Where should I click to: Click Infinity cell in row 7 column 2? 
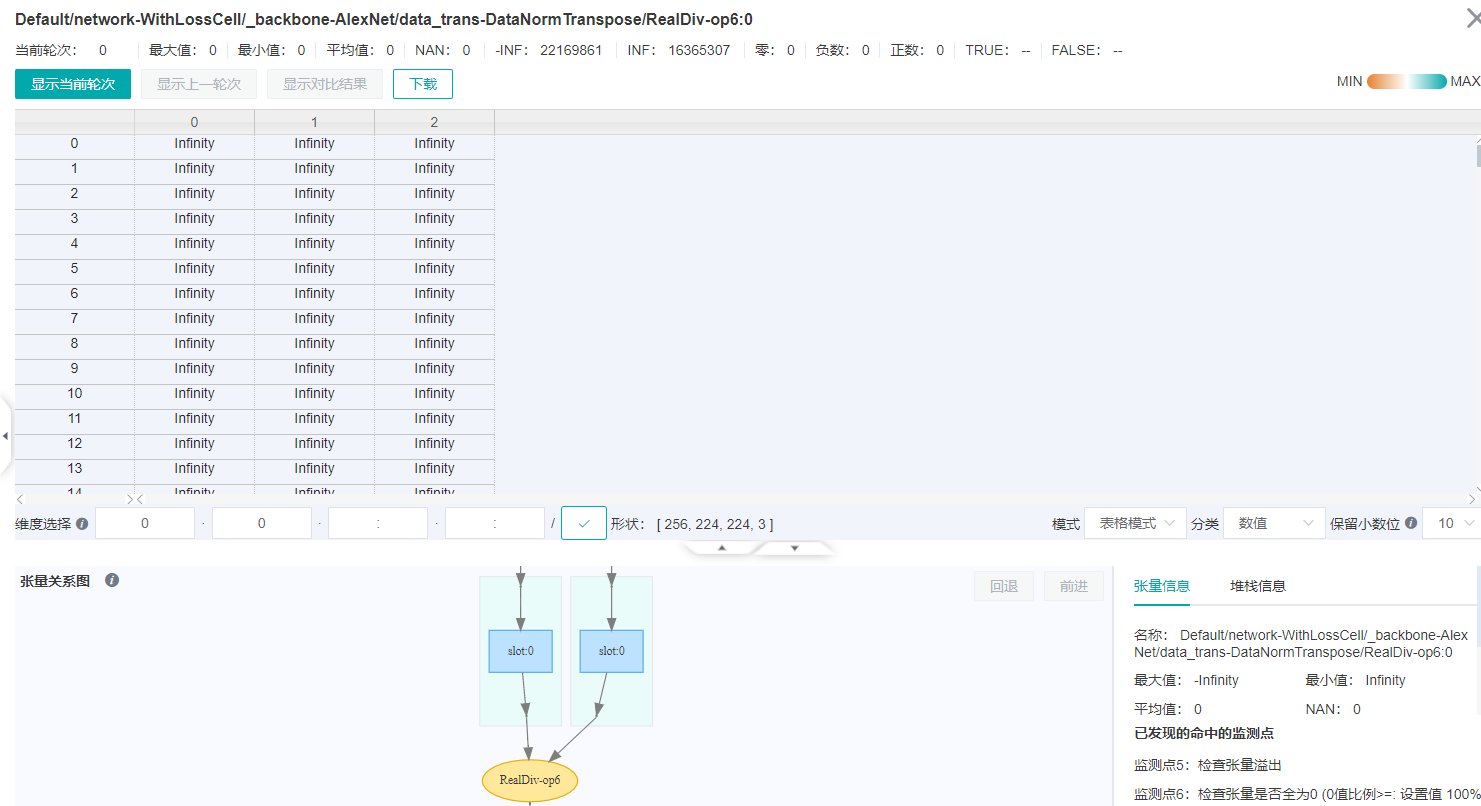[x=434, y=318]
